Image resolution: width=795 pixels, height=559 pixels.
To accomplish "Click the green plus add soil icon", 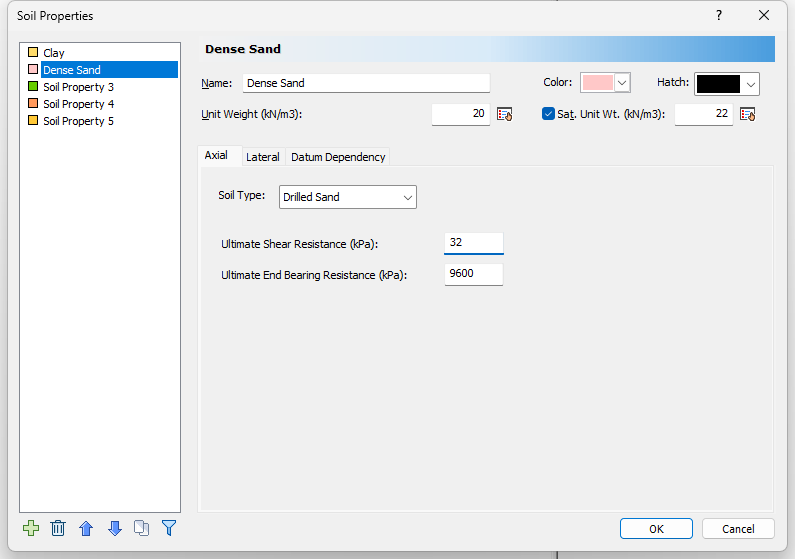I will [x=30, y=528].
